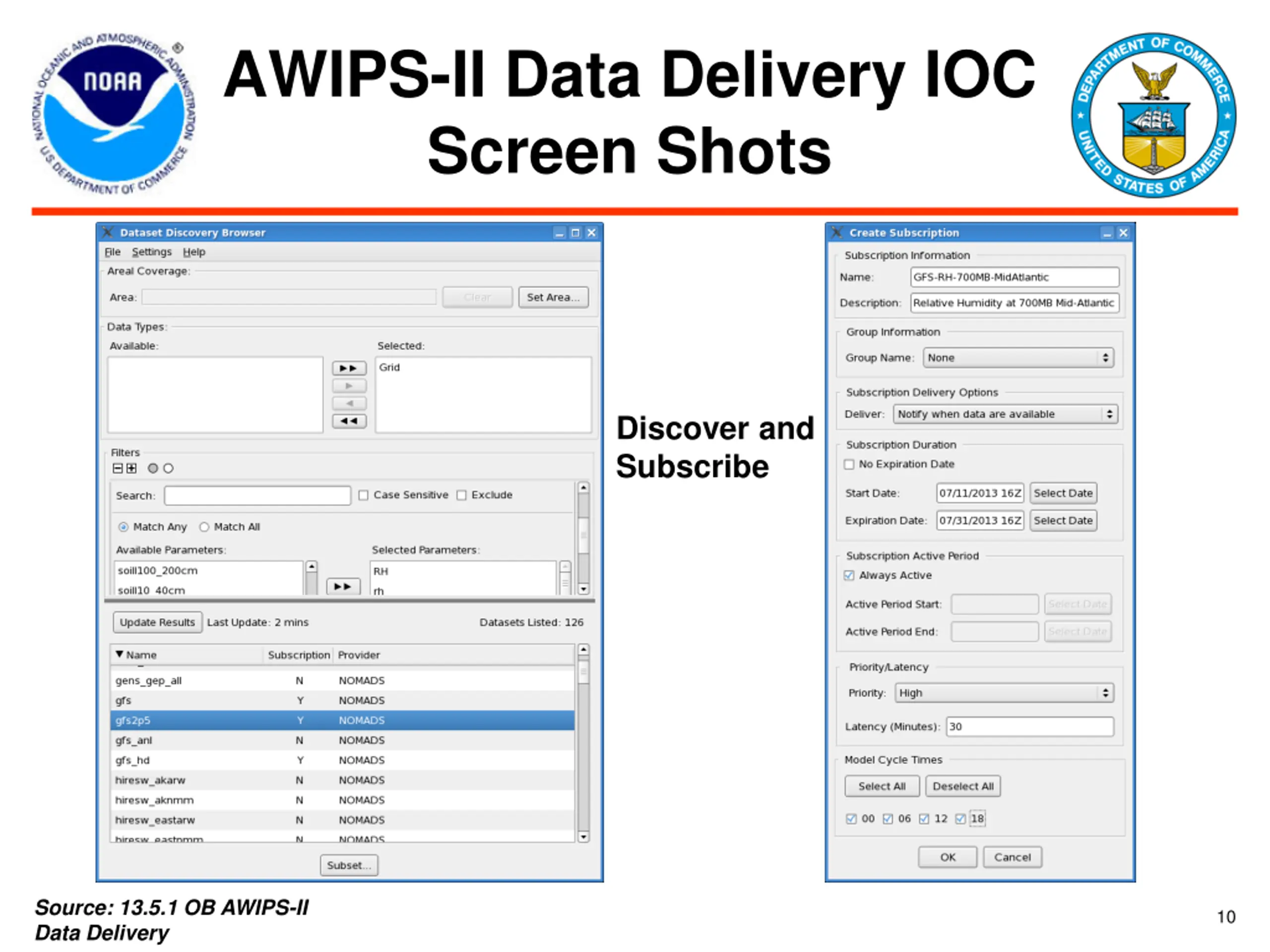This screenshot has width=1270, height=952.
Task: Select Date for Expiration Date
Action: [x=1063, y=521]
